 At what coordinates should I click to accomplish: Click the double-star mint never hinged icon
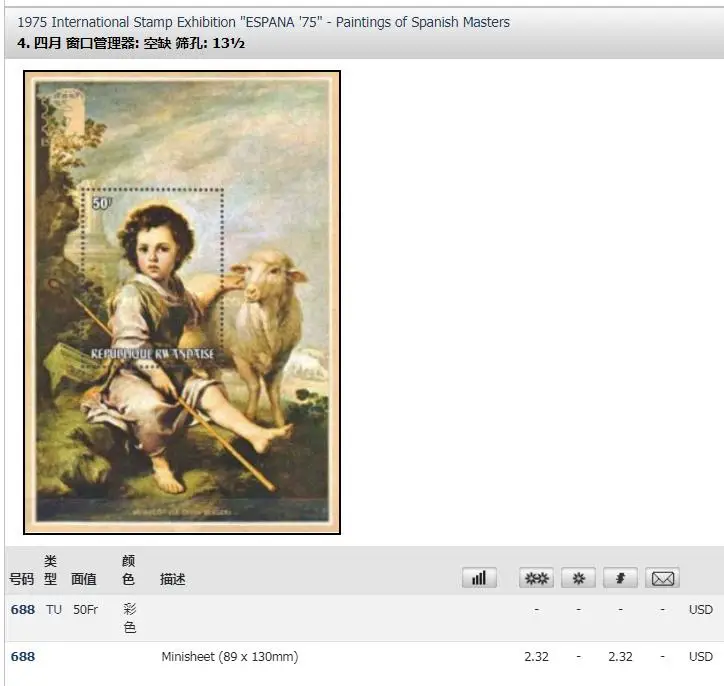pyautogui.click(x=536, y=578)
